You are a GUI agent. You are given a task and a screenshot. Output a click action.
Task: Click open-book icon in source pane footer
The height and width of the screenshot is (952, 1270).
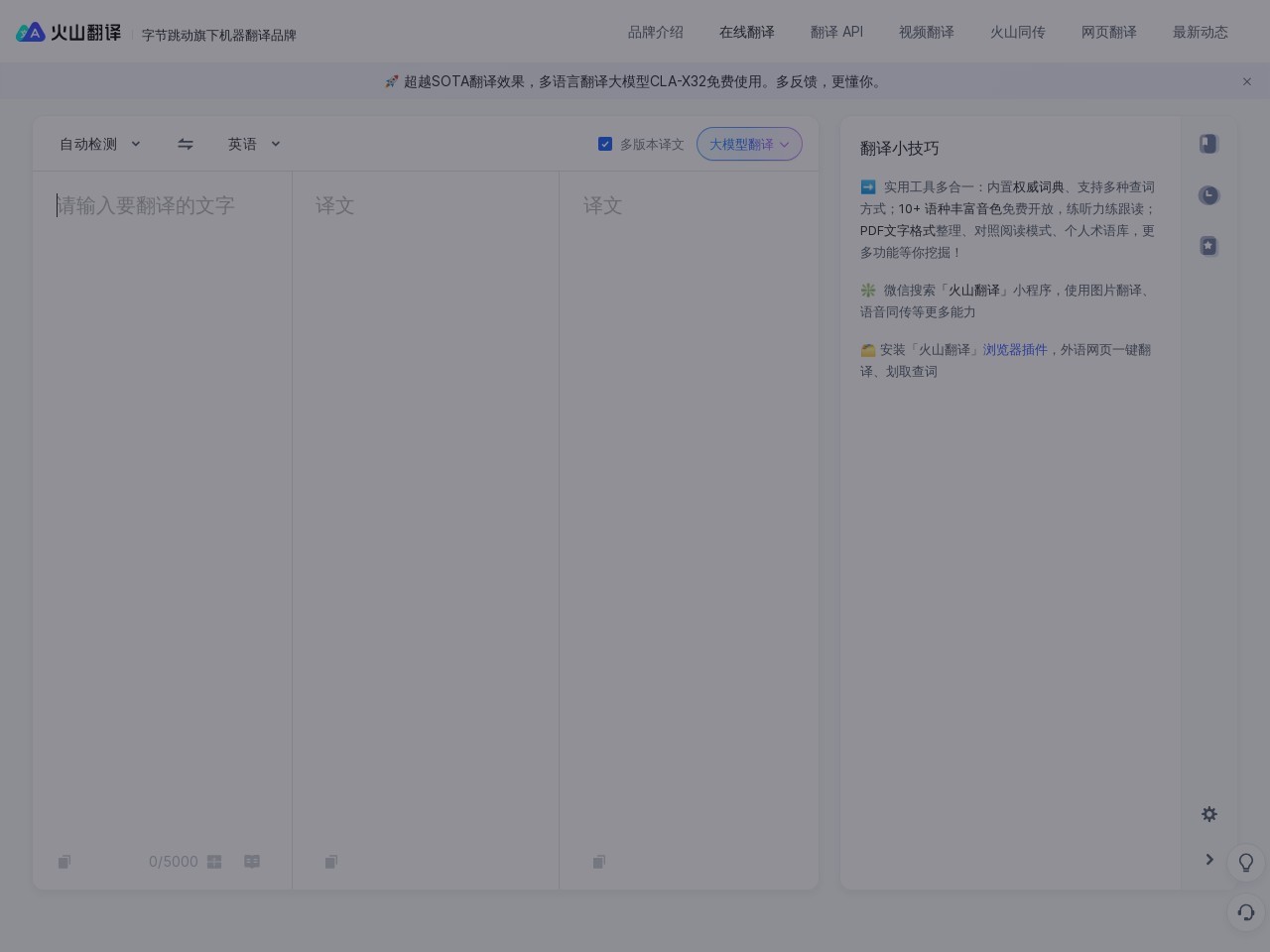[x=252, y=862]
